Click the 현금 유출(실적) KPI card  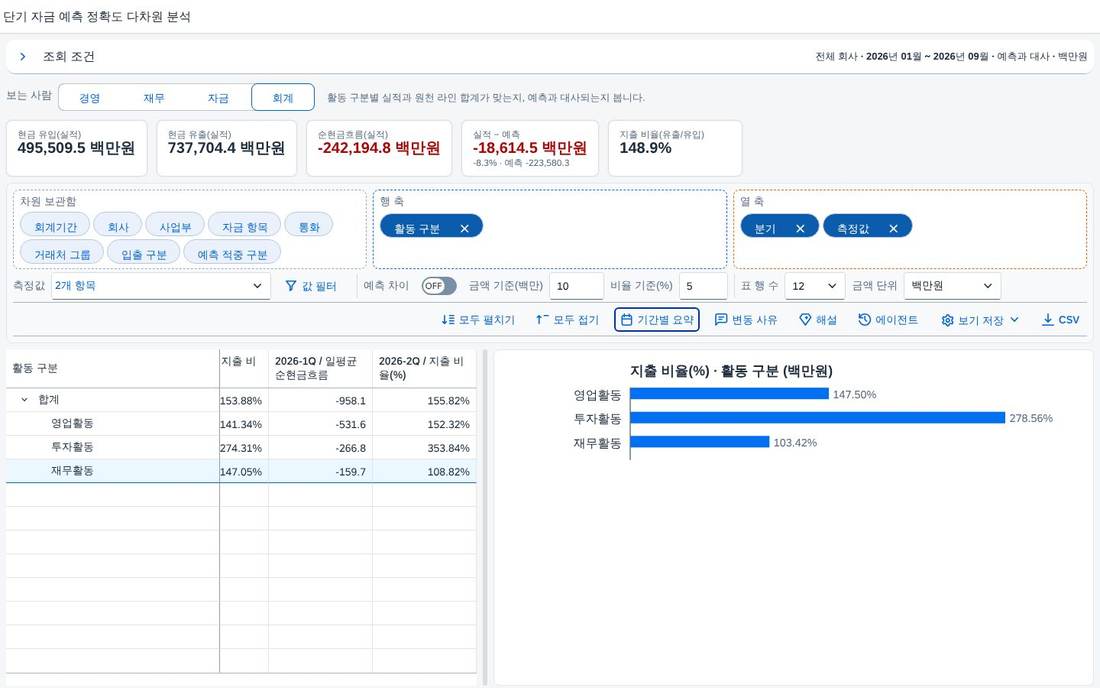227,148
